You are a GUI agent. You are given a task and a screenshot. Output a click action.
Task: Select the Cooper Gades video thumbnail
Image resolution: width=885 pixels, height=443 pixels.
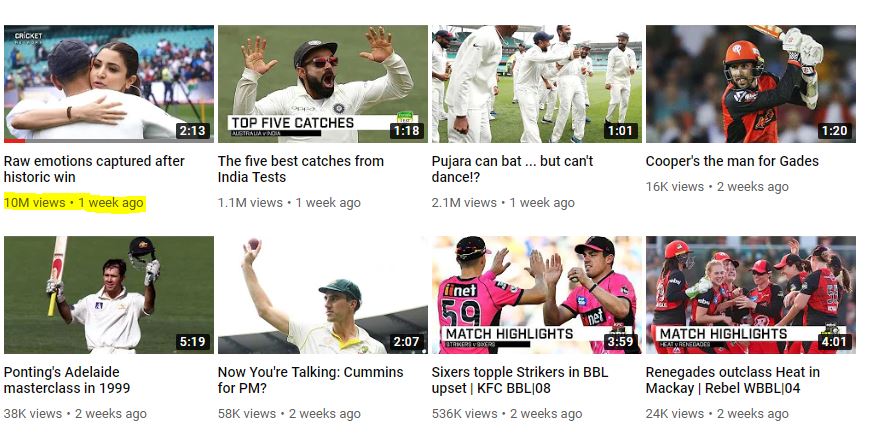[751, 84]
